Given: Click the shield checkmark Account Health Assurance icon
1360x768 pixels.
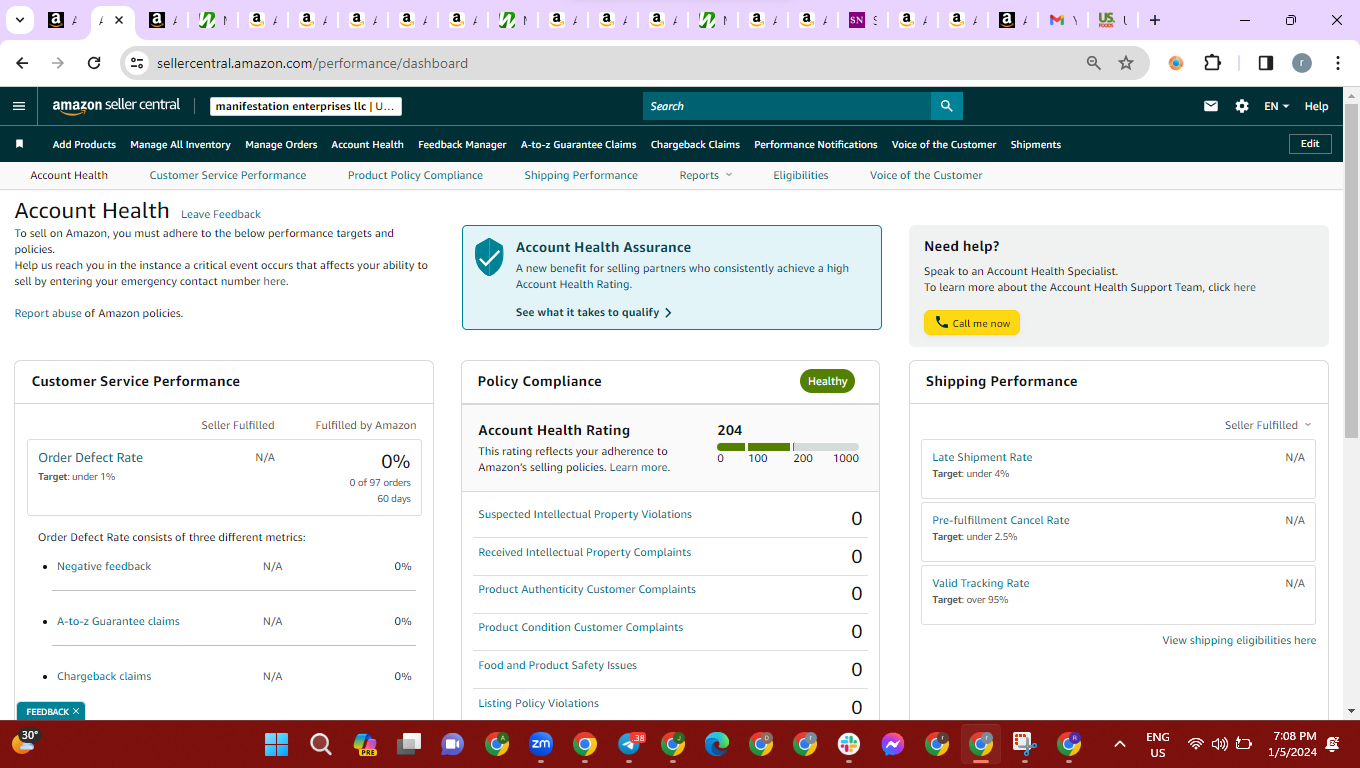Looking at the screenshot, I should click(489, 257).
